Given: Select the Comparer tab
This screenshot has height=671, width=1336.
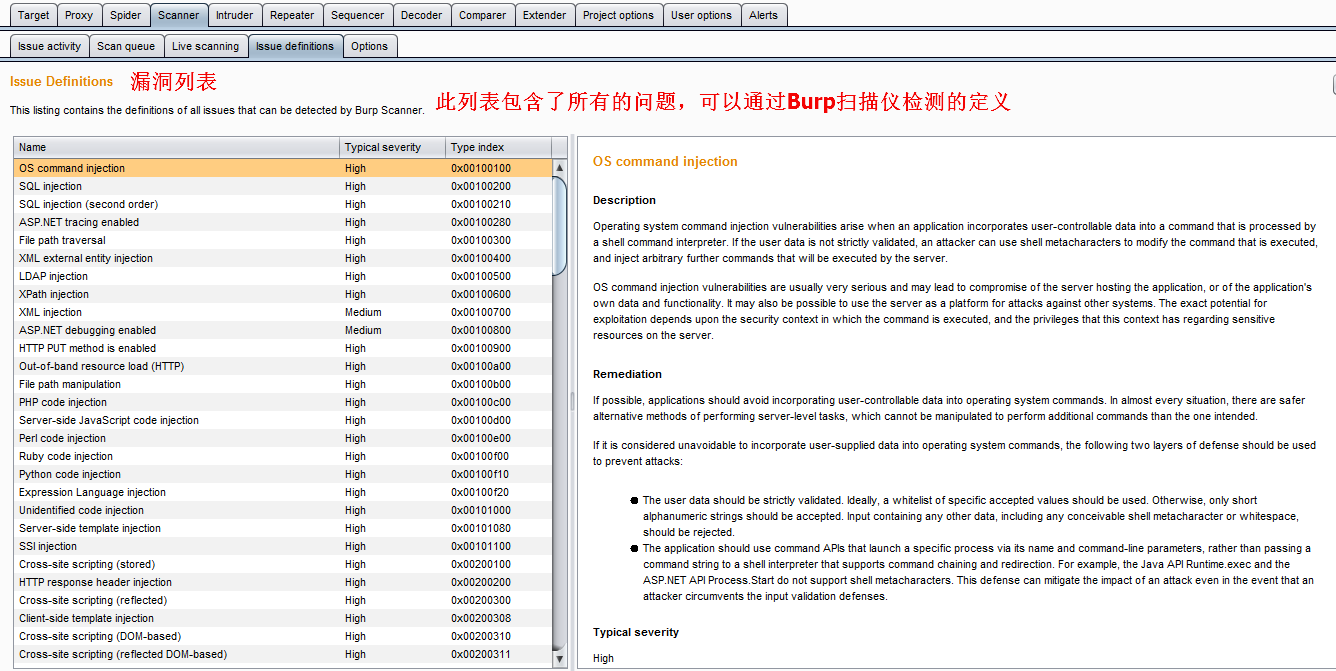Looking at the screenshot, I should [x=483, y=15].
